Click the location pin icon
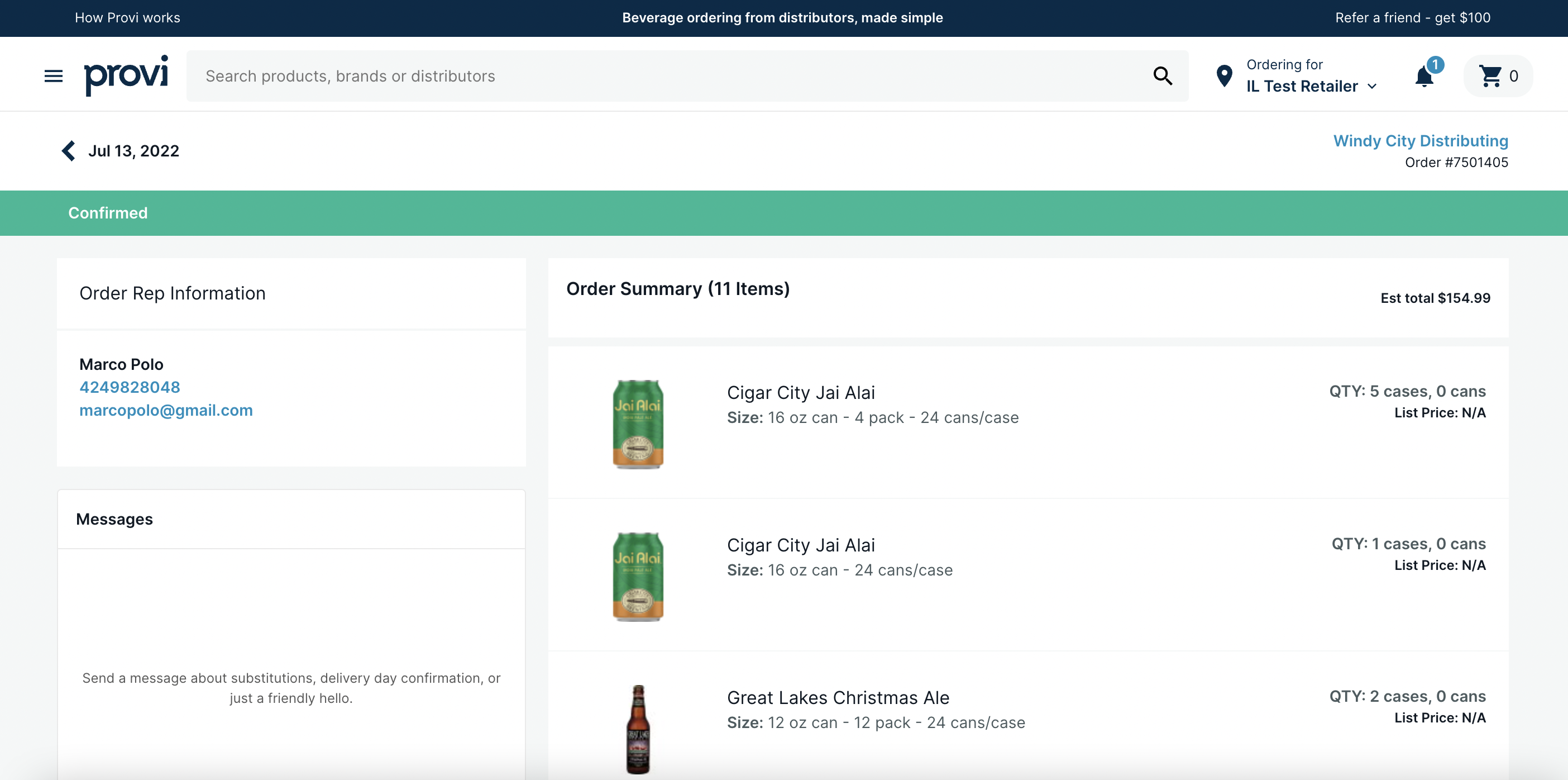The width and height of the screenshot is (1568, 780). pyautogui.click(x=1224, y=76)
